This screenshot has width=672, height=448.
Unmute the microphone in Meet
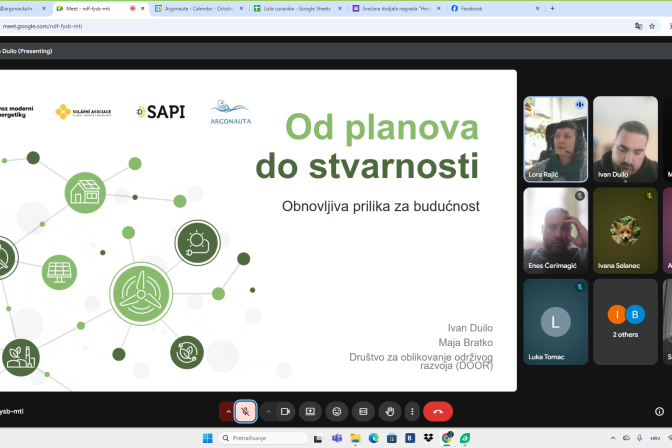246,411
